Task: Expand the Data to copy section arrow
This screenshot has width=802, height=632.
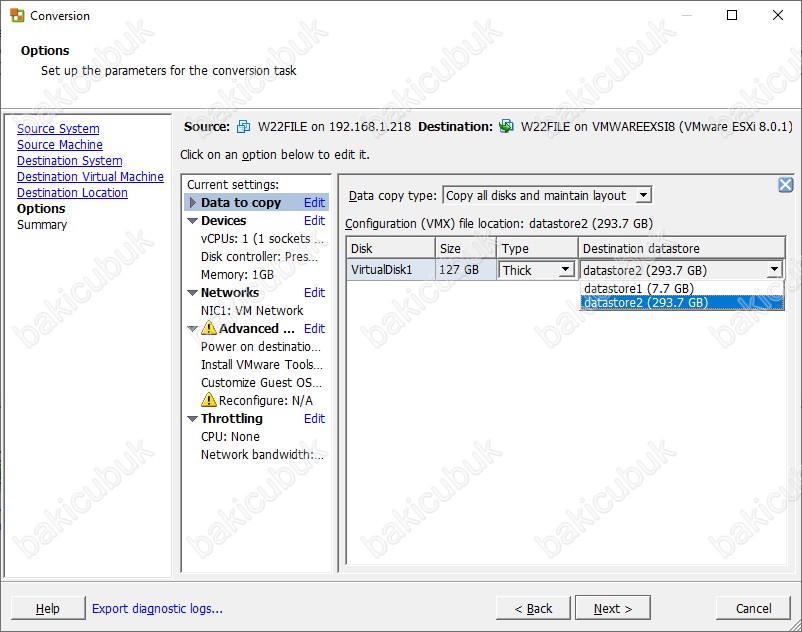Action: 192,202
